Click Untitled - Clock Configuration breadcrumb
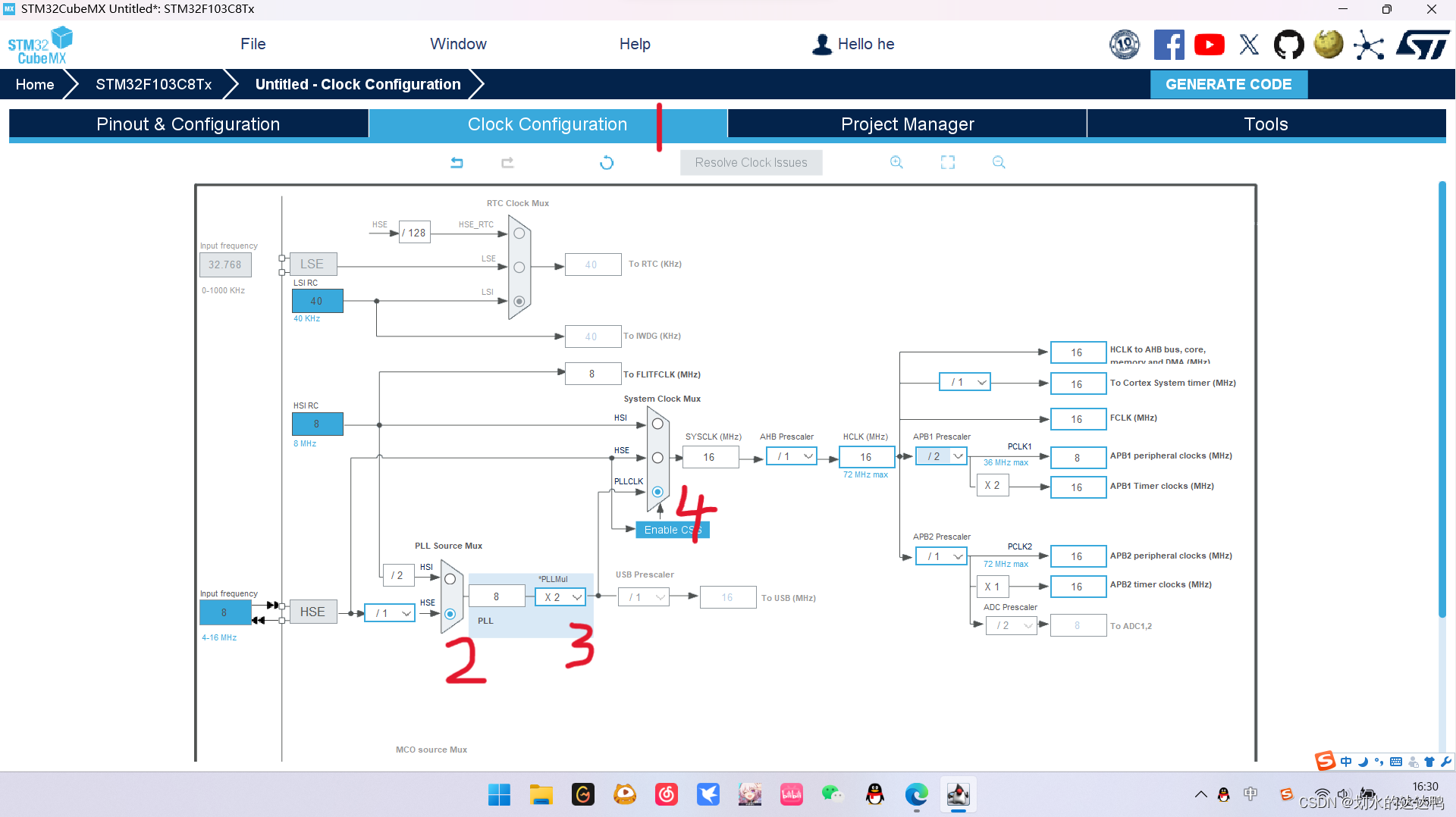 pos(358,84)
